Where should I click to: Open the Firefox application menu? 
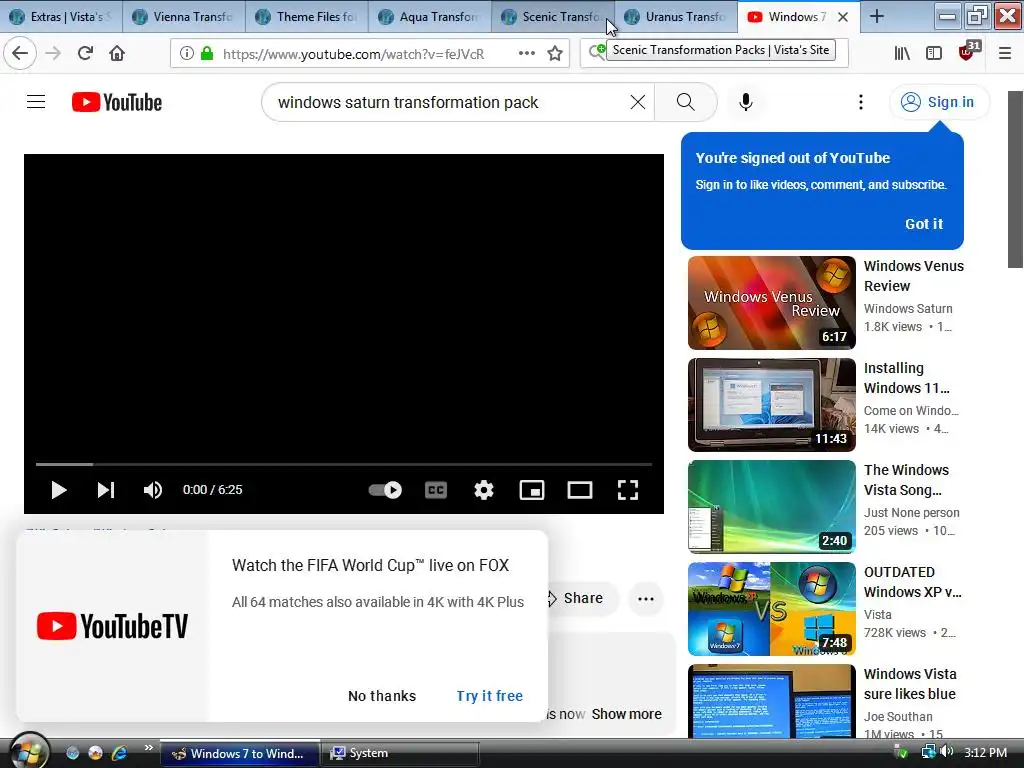1004,53
